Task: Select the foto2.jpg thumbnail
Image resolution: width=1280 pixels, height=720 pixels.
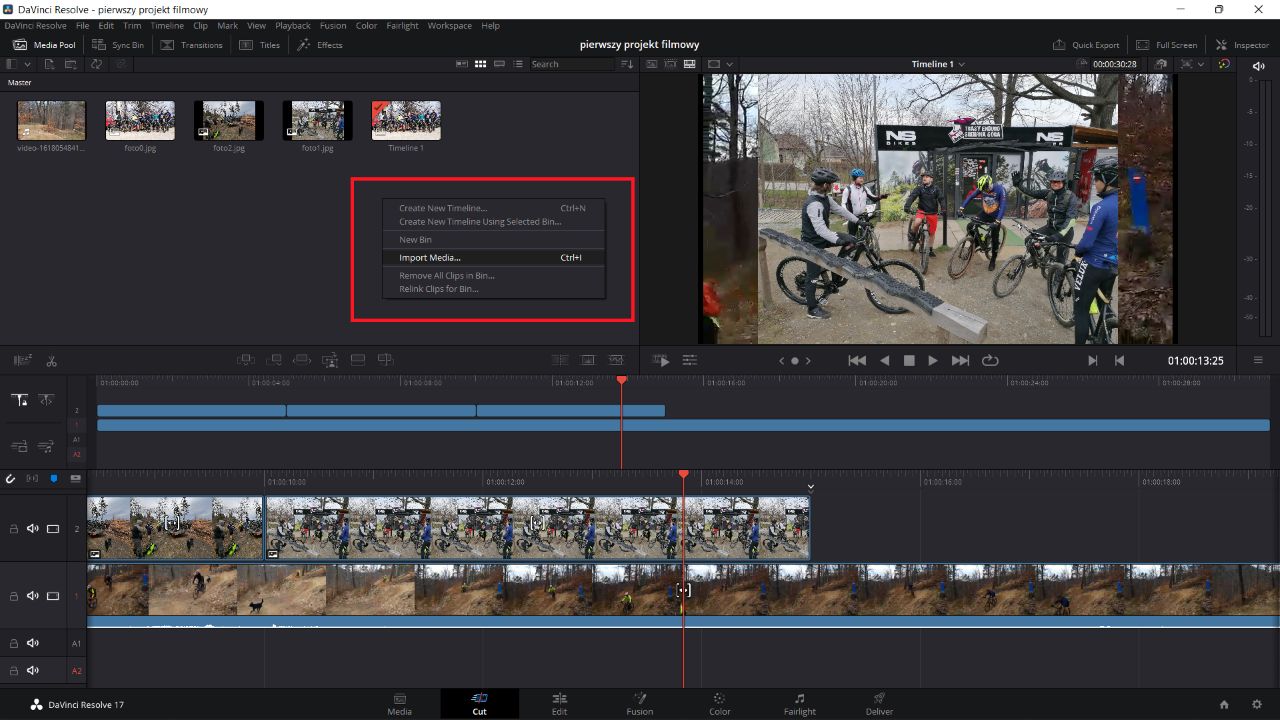Action: 229,121
